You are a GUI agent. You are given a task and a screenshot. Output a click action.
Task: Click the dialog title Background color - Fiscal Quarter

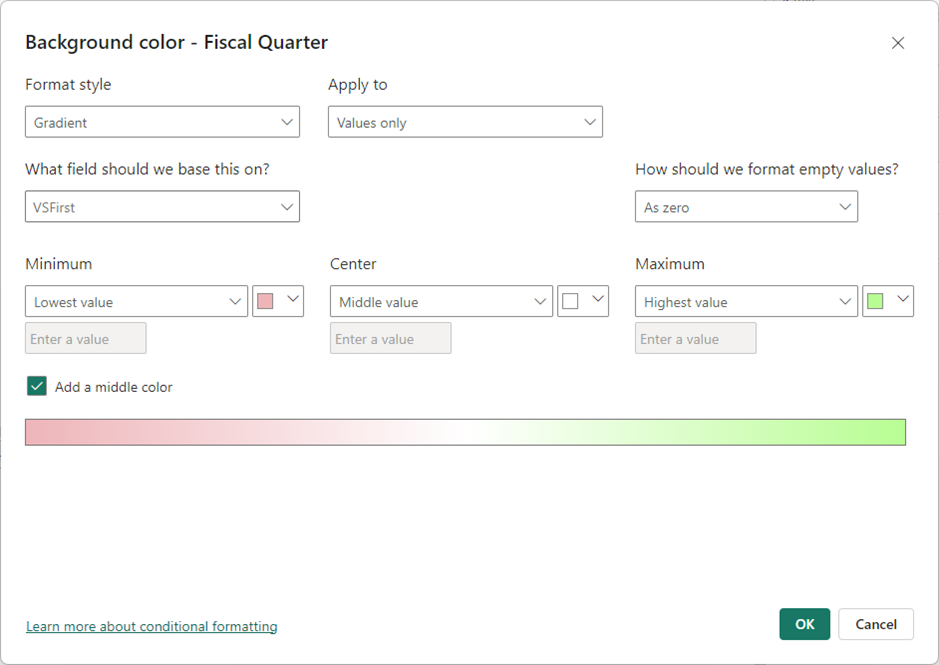(x=177, y=43)
